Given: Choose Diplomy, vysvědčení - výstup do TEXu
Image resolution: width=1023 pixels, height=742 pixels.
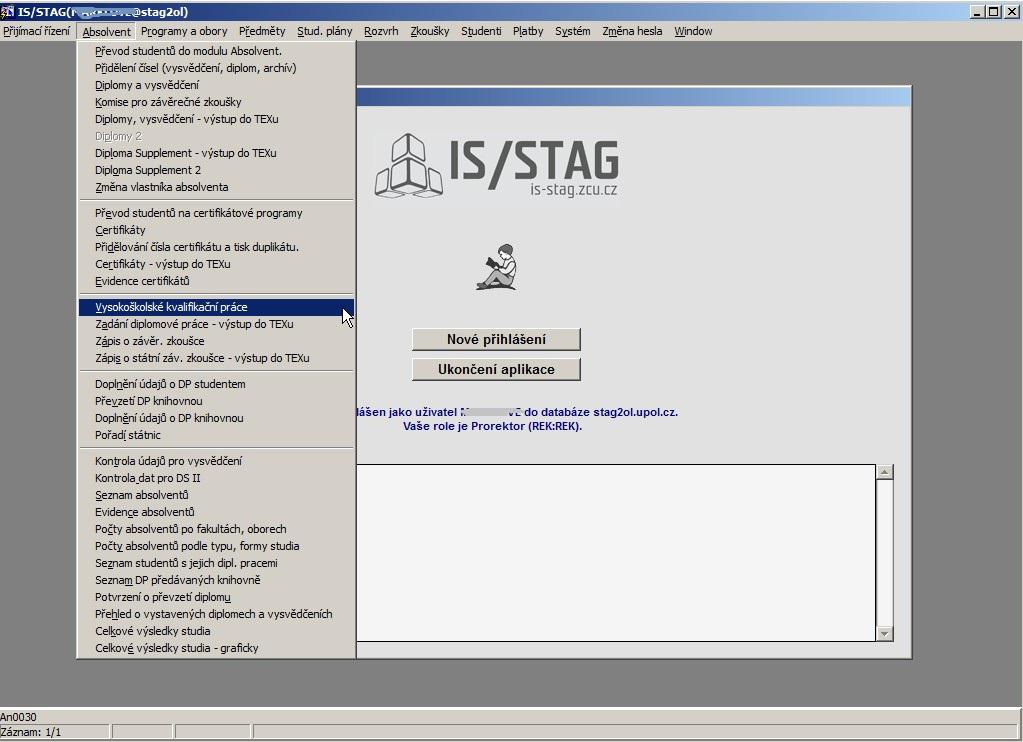Looking at the screenshot, I should (x=216, y=119).
